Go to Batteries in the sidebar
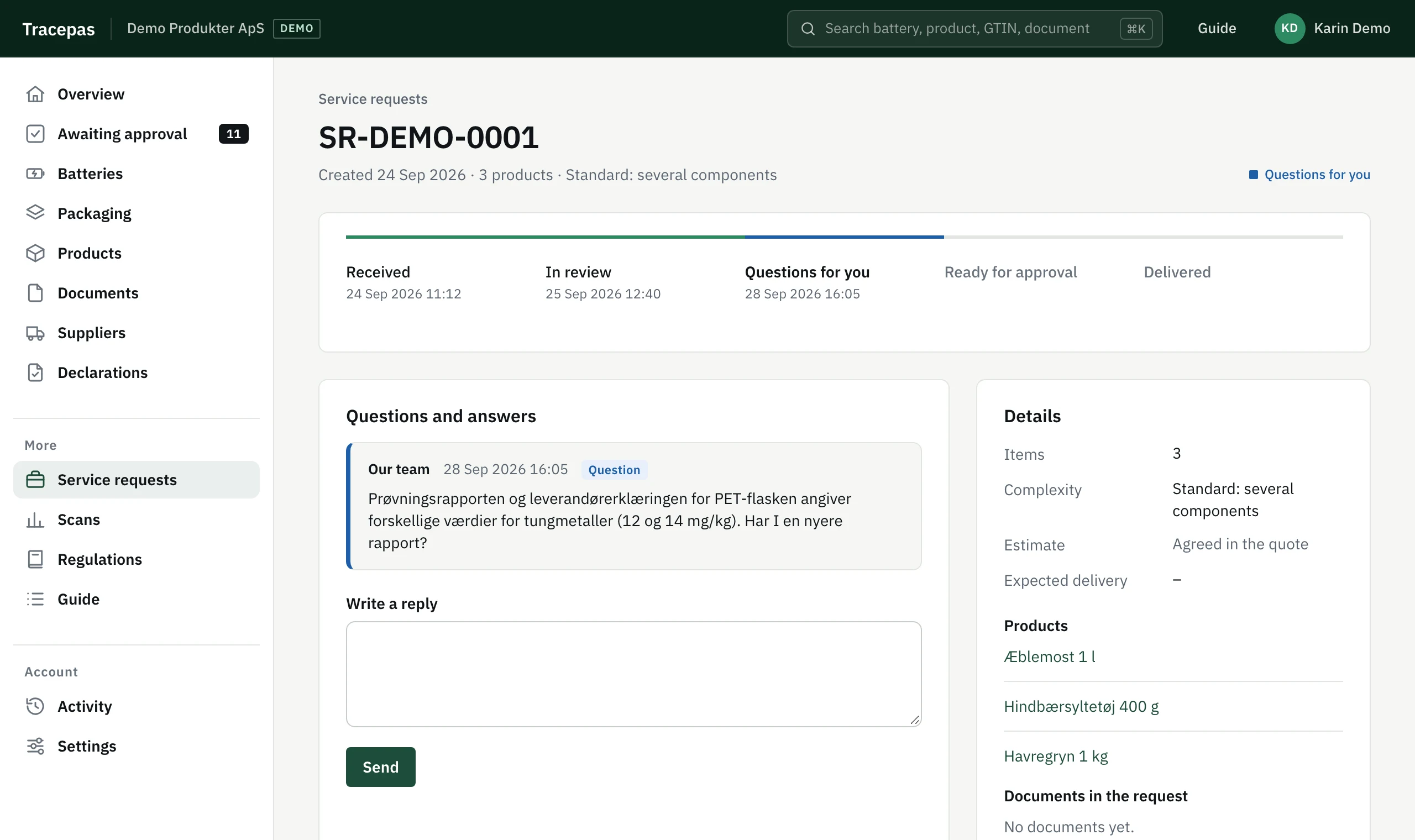The width and height of the screenshot is (1415, 840). (x=90, y=173)
